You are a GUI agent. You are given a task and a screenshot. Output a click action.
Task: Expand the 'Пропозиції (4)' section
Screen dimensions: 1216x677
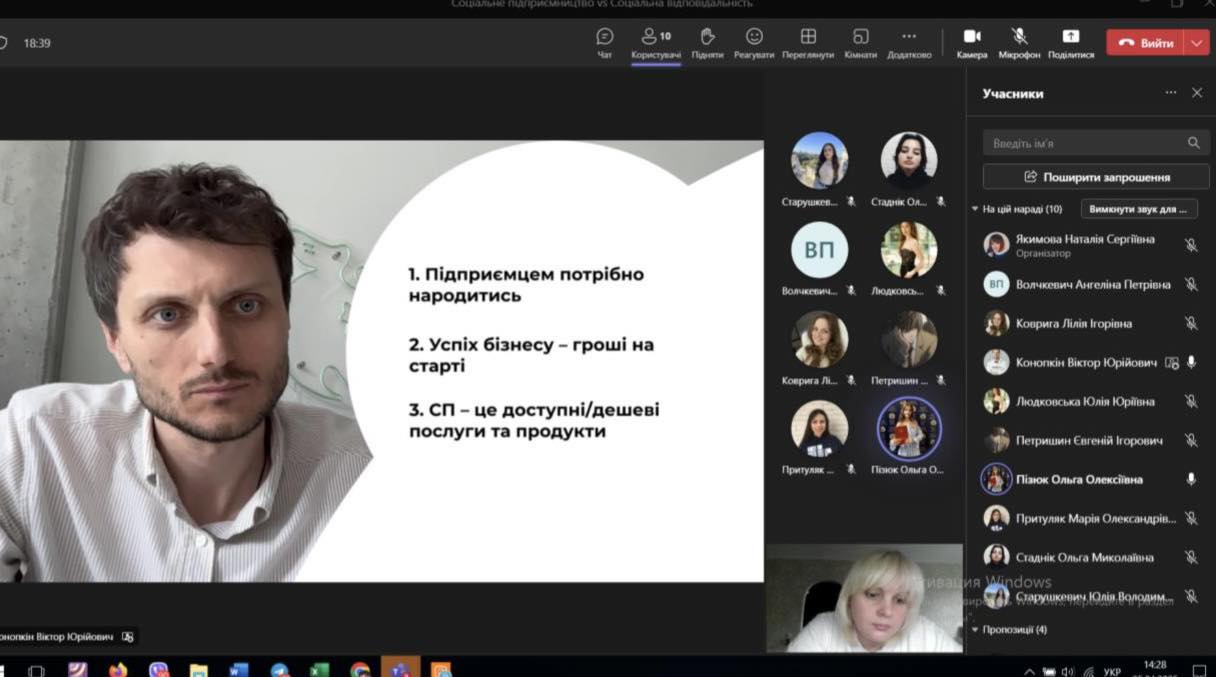[x=1009, y=630]
